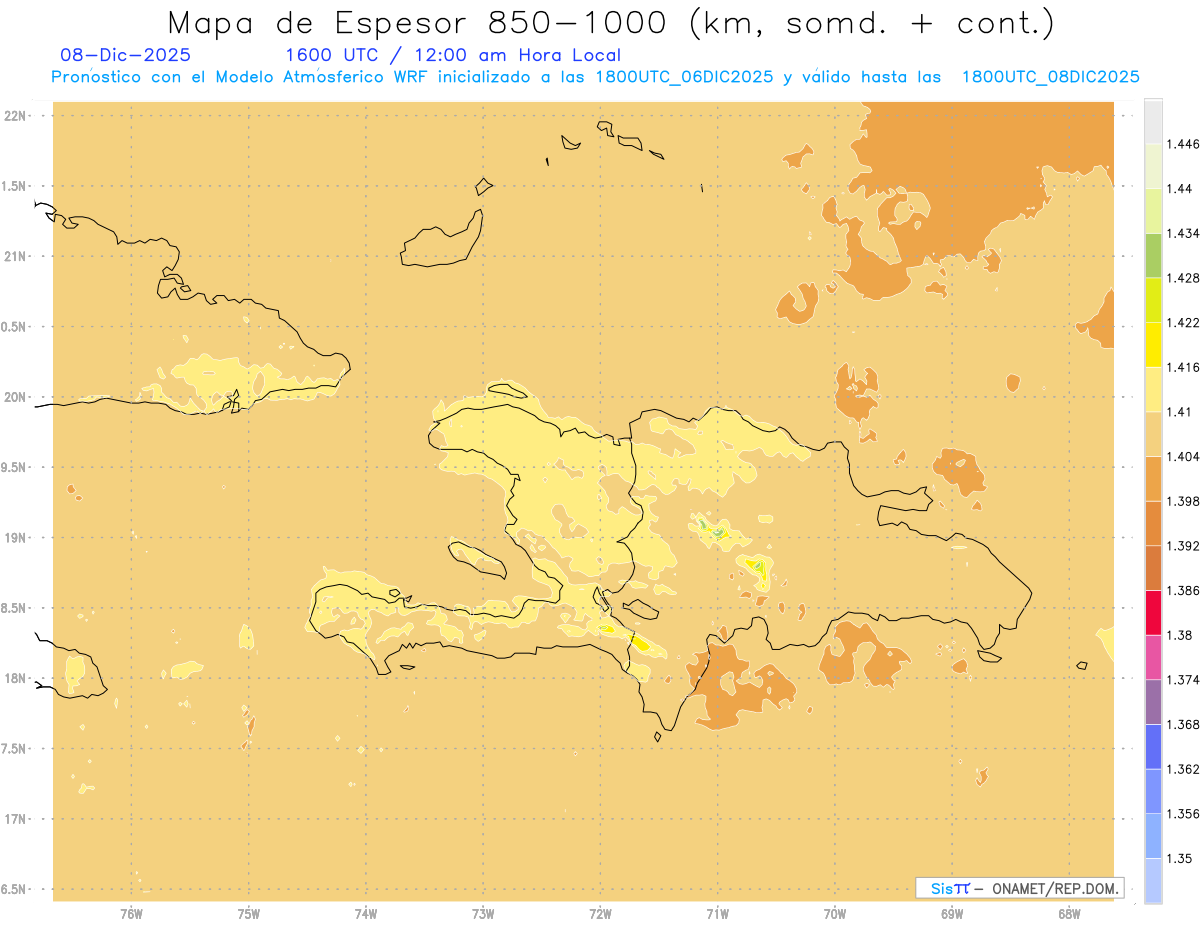Click the WRF forecast model description line
Image resolution: width=1200 pixels, height=927 pixels.
coord(595,76)
